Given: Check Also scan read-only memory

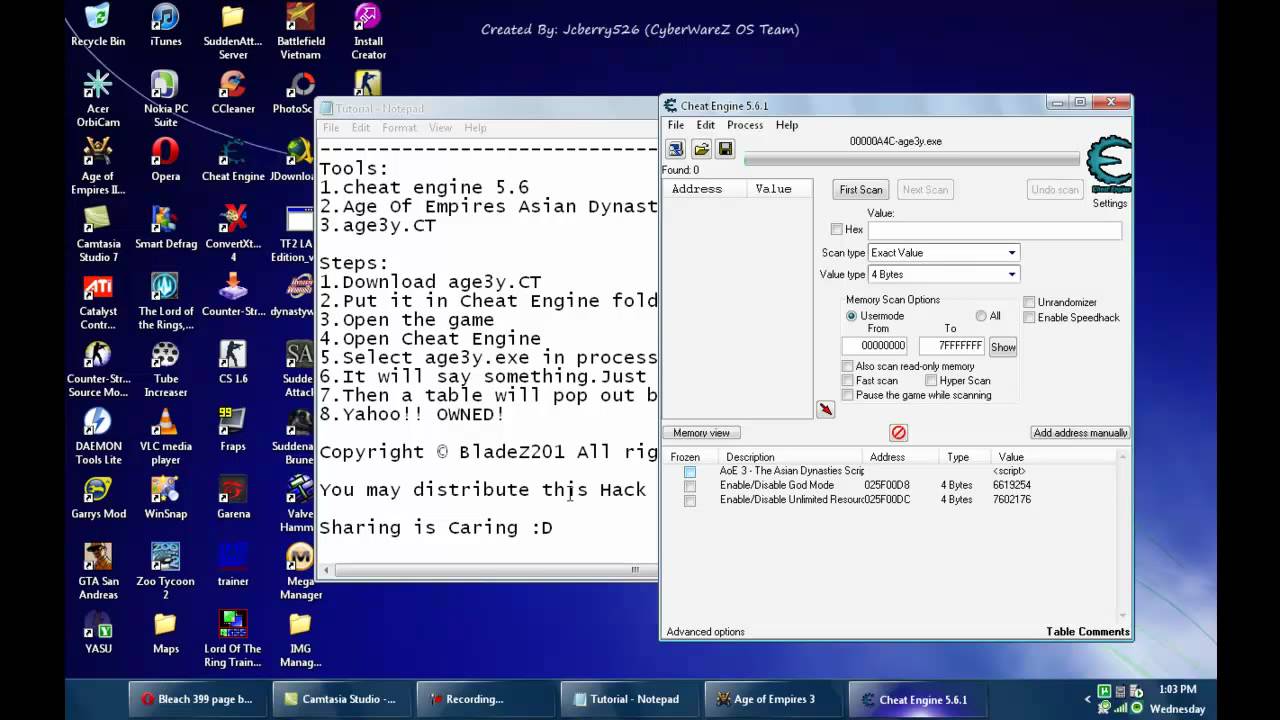Looking at the screenshot, I should pos(848,367).
